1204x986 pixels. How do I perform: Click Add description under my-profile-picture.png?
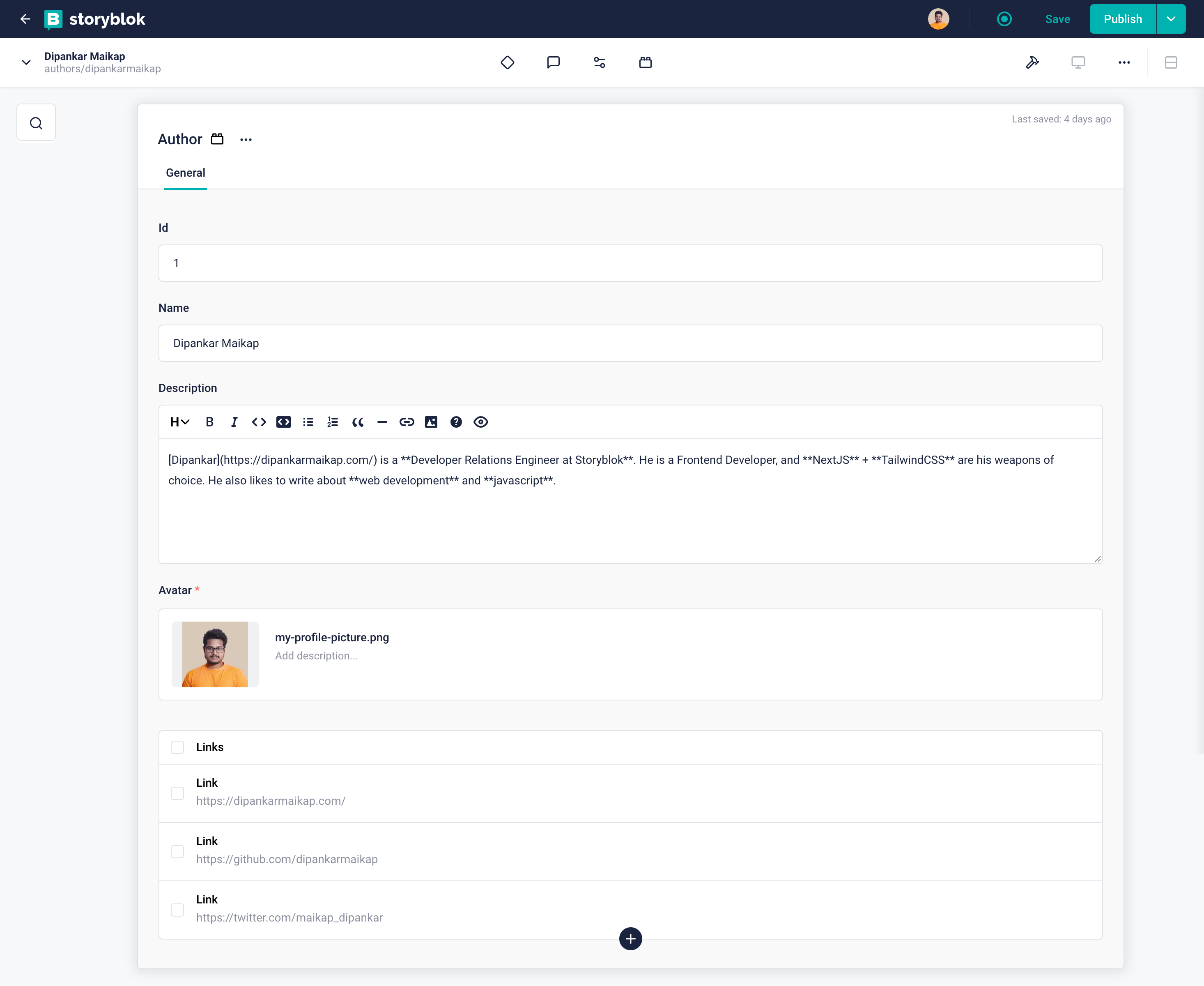click(317, 655)
